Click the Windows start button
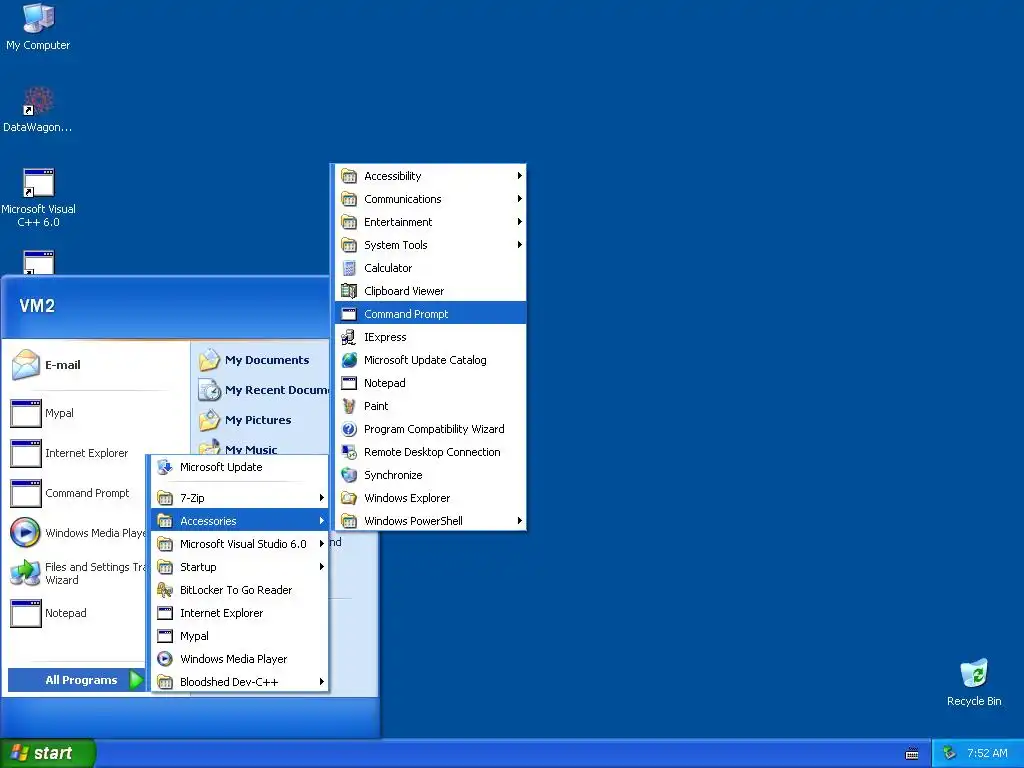Viewport: 1024px width, 768px height. [x=48, y=753]
